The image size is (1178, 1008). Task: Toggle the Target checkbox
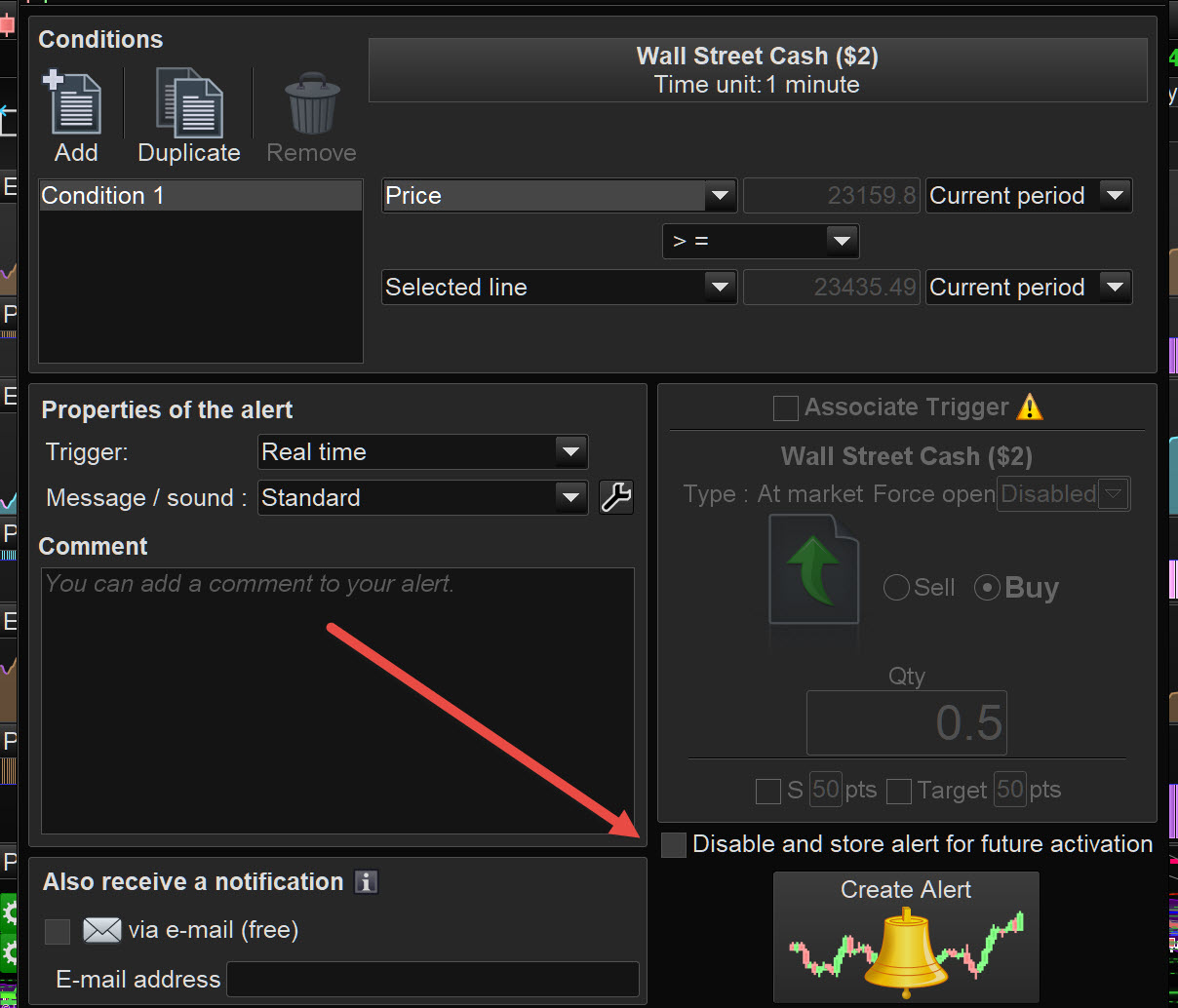(x=899, y=791)
